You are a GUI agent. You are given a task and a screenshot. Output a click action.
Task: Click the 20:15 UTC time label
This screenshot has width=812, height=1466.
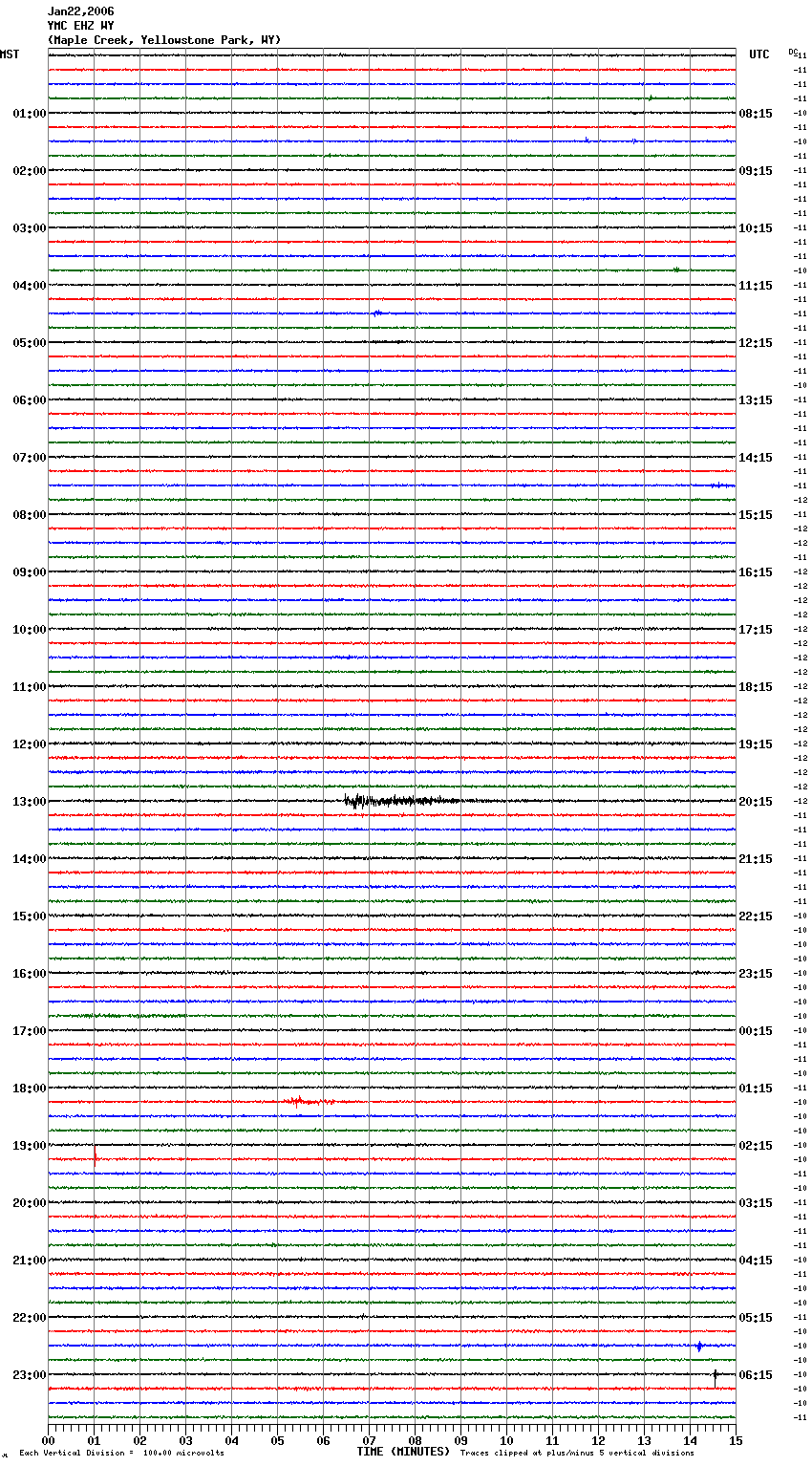click(x=756, y=802)
